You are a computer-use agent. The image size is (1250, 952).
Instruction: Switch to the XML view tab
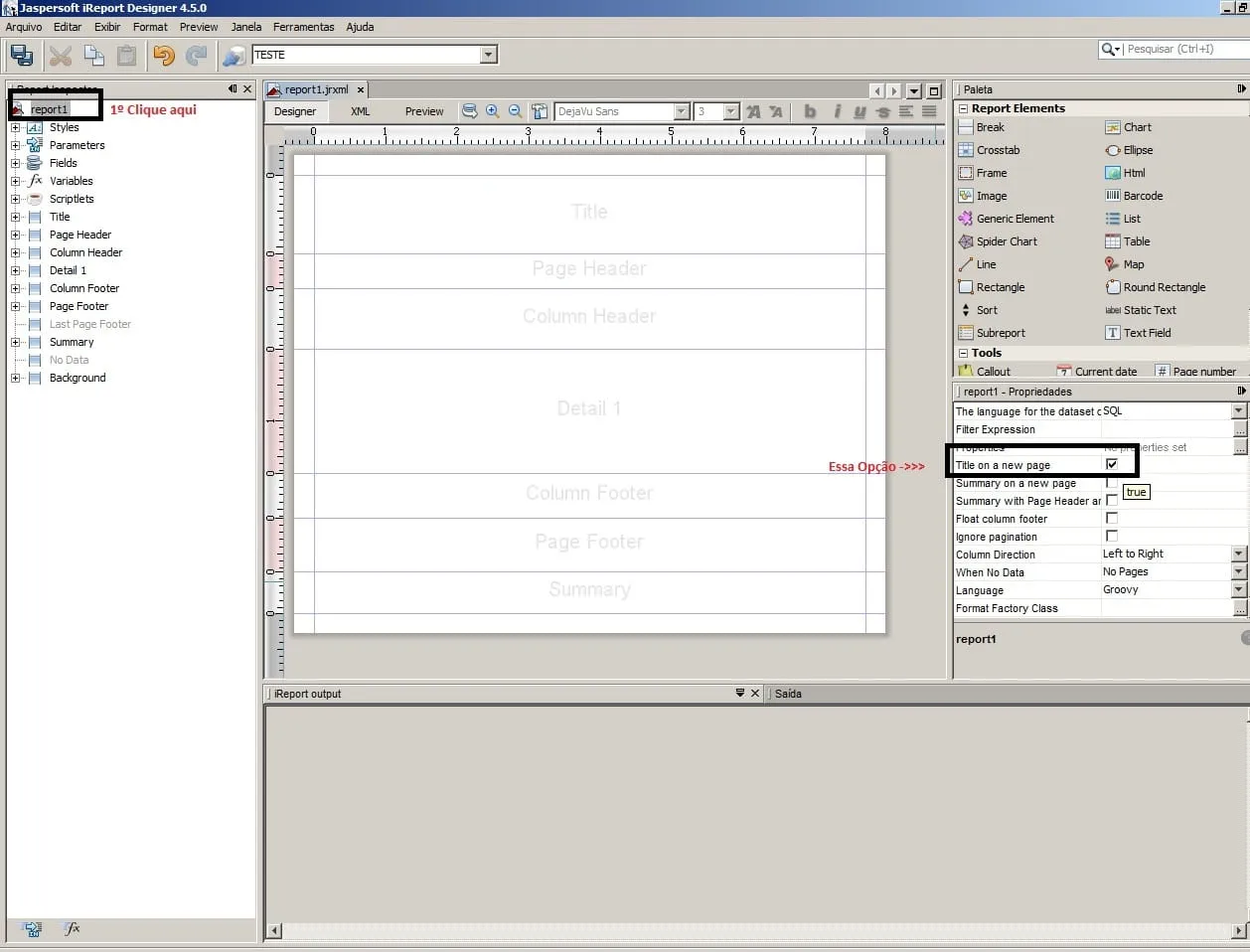click(x=360, y=111)
